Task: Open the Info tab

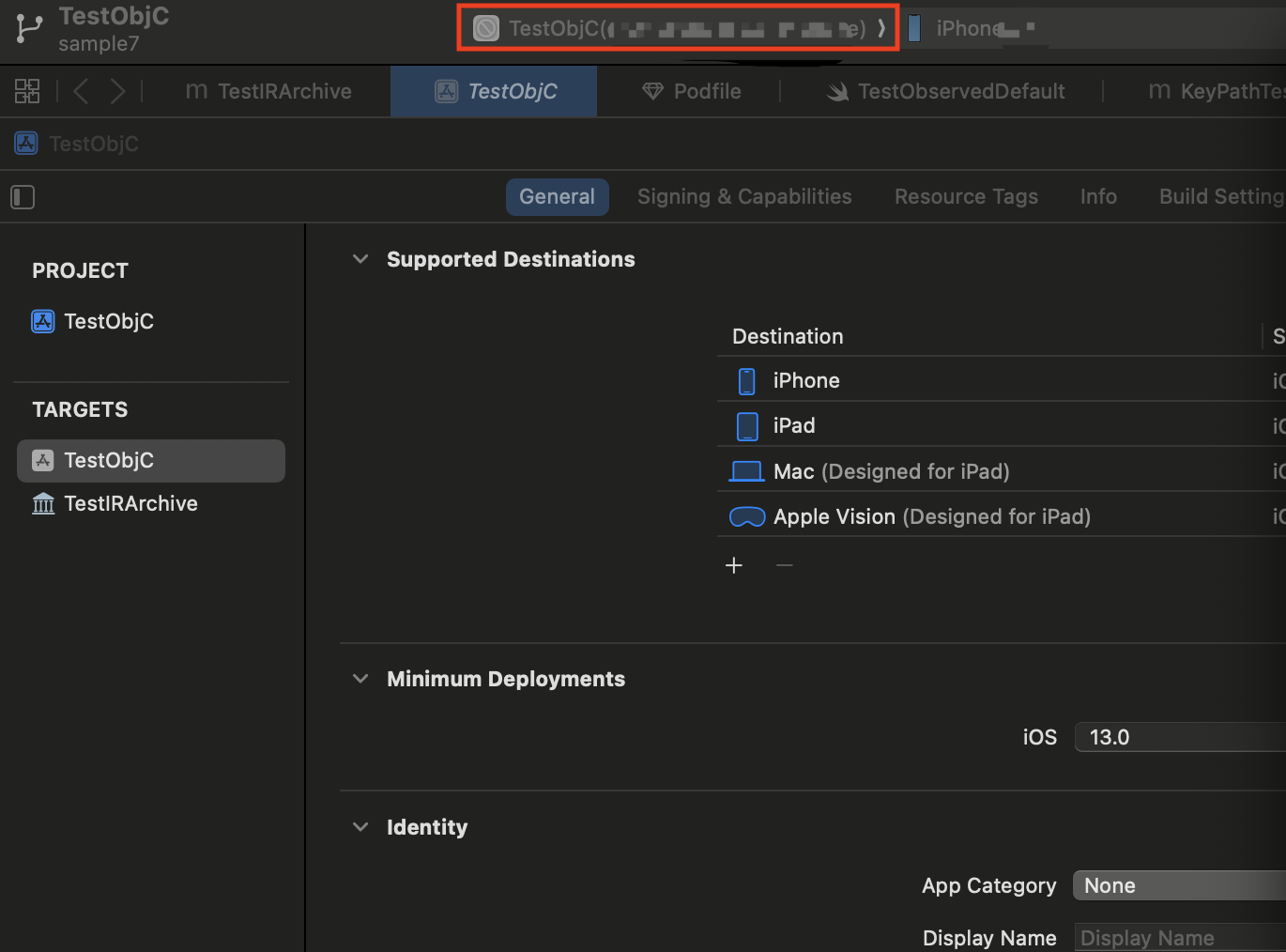Action: pos(1098,197)
